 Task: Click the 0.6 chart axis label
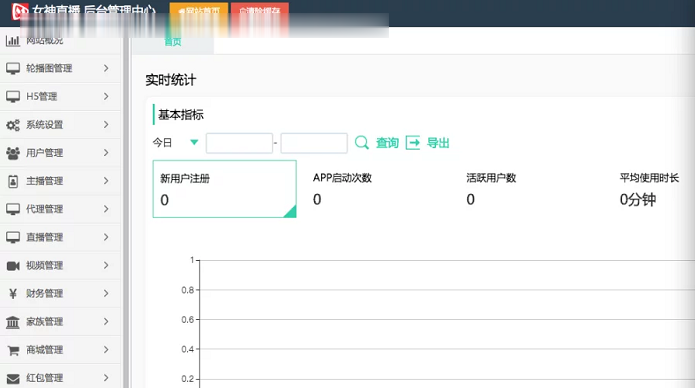(187, 320)
